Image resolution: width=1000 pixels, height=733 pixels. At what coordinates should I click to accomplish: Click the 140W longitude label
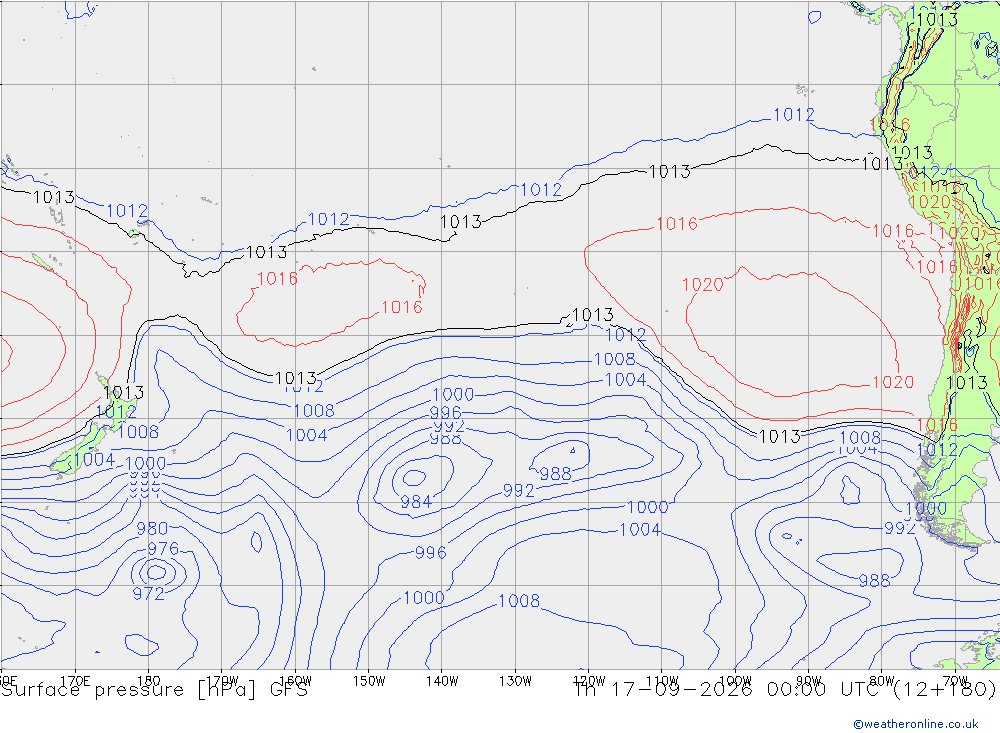[x=442, y=681]
